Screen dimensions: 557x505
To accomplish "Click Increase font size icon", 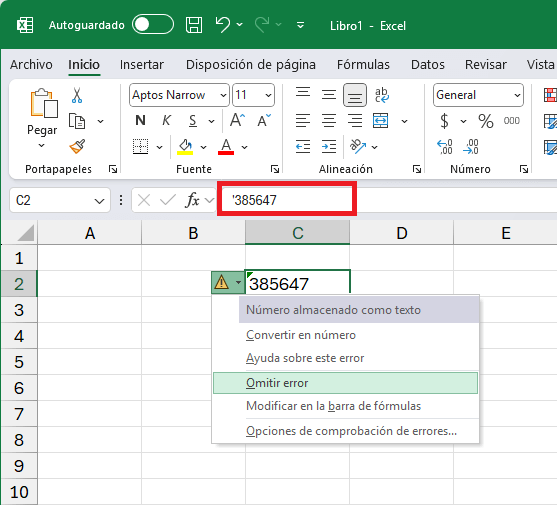I will coord(237,120).
